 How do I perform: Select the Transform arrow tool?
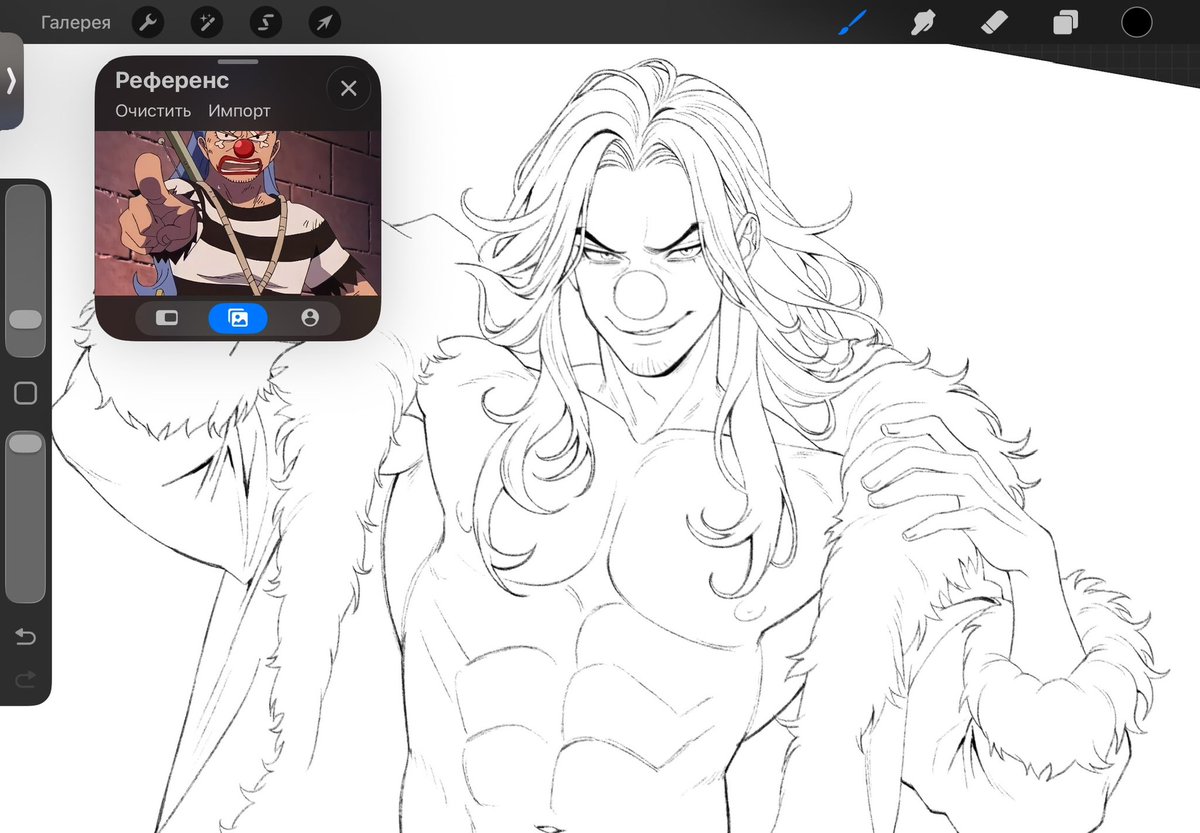coord(324,22)
